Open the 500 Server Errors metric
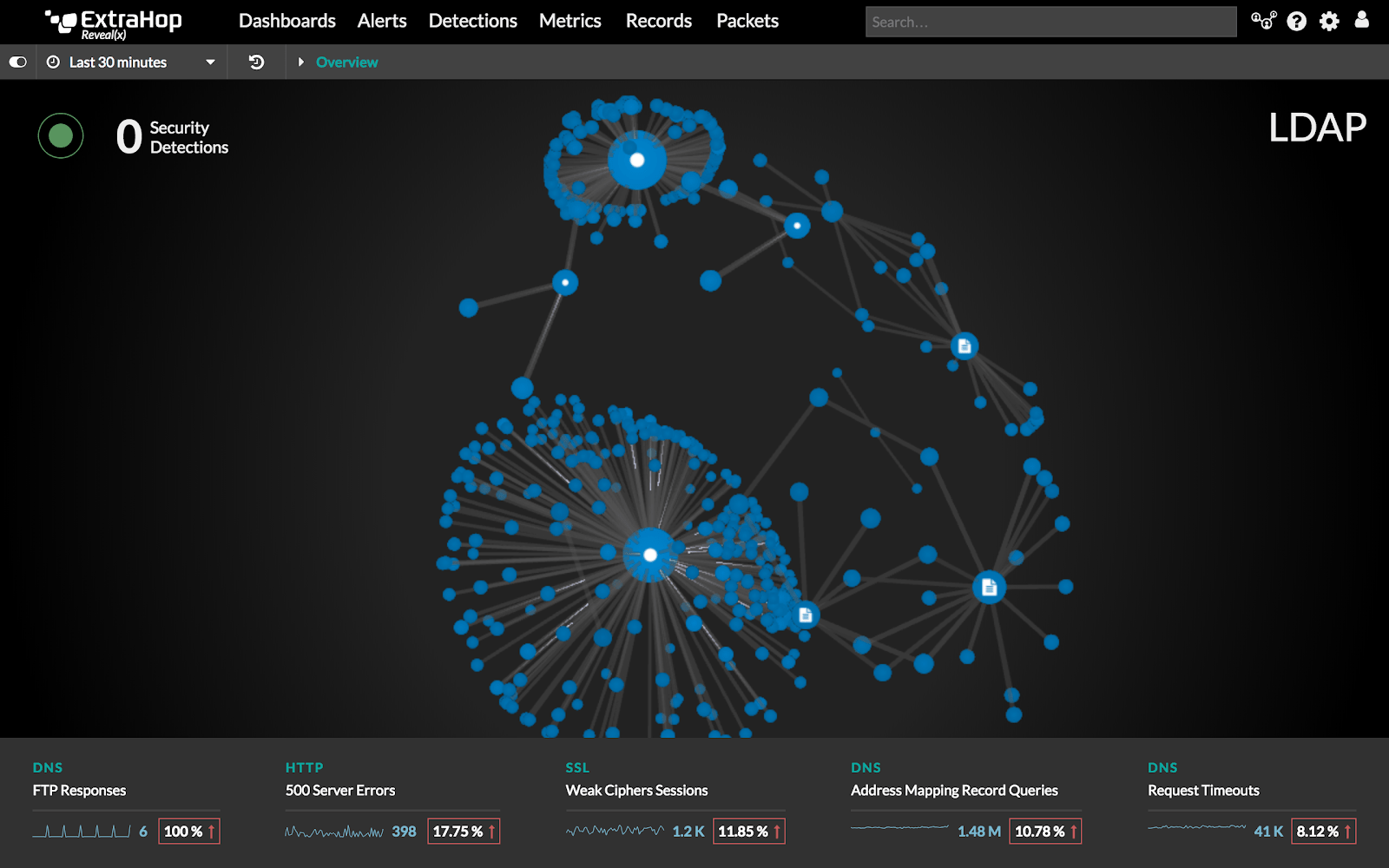Viewport: 1389px width, 868px height. pyautogui.click(x=340, y=791)
